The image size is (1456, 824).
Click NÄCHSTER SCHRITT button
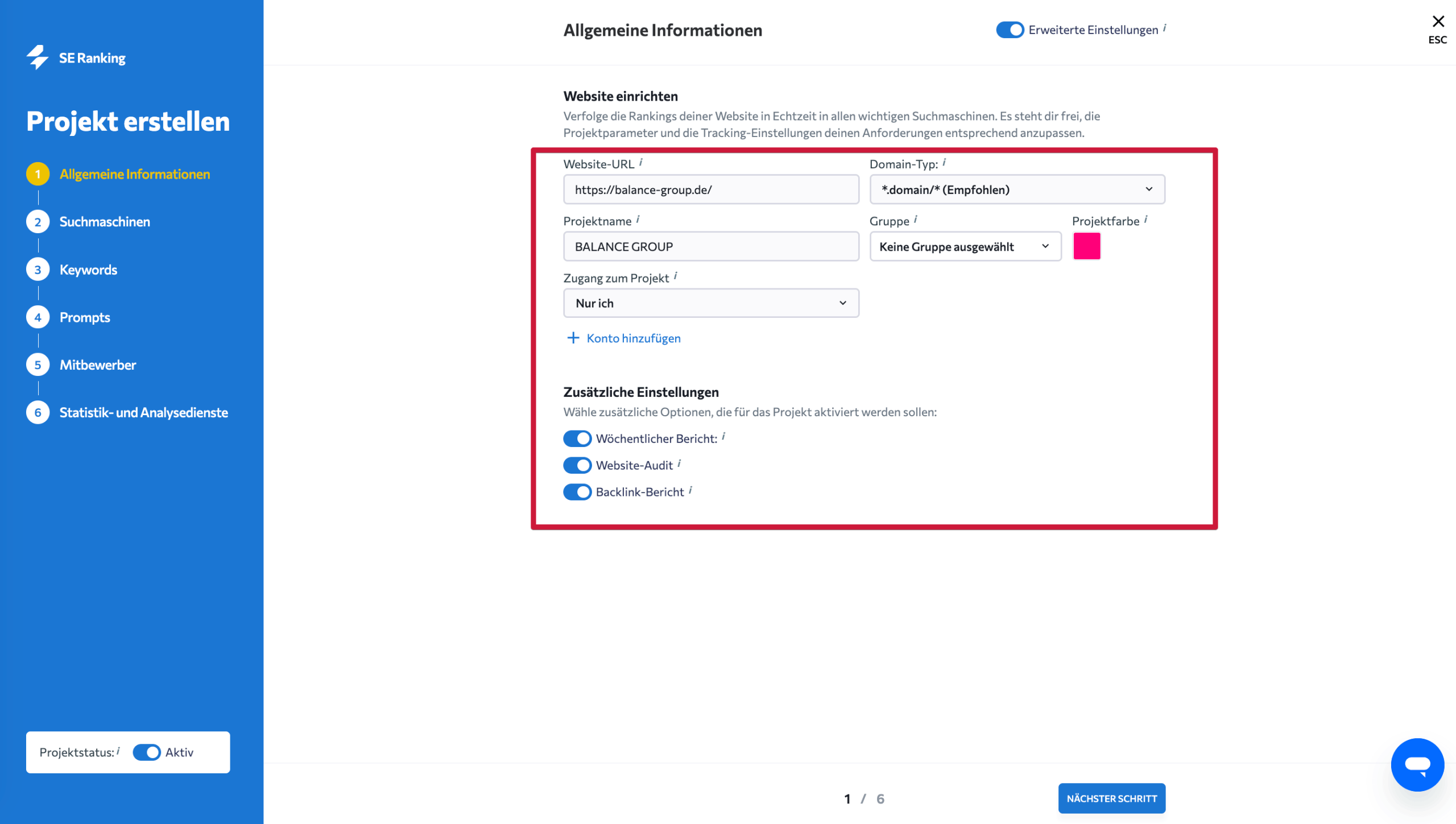tap(1111, 798)
